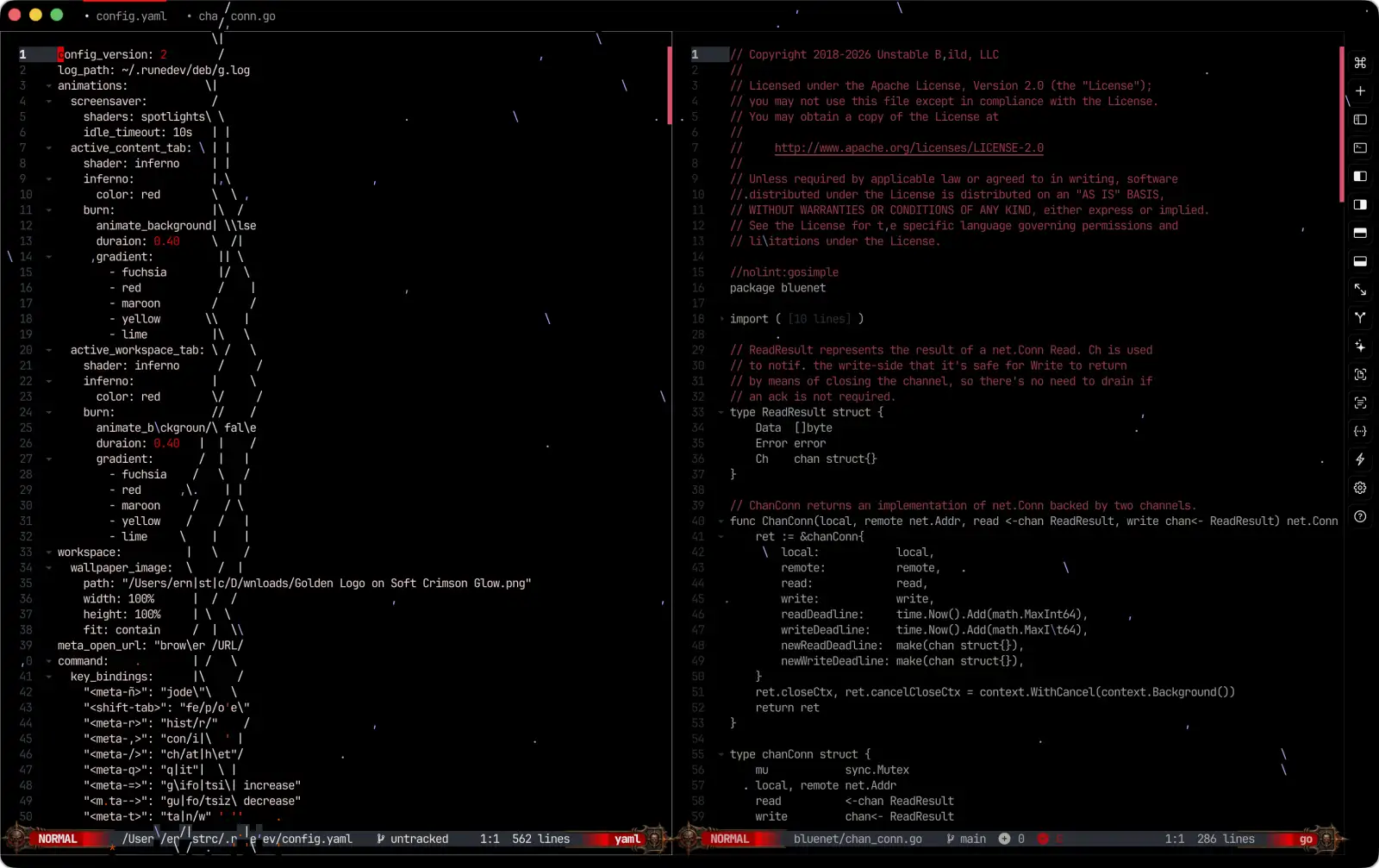Image resolution: width=1379 pixels, height=868 pixels.
Task: Open the terminal prompt icon in sidebar
Action: point(1360,148)
